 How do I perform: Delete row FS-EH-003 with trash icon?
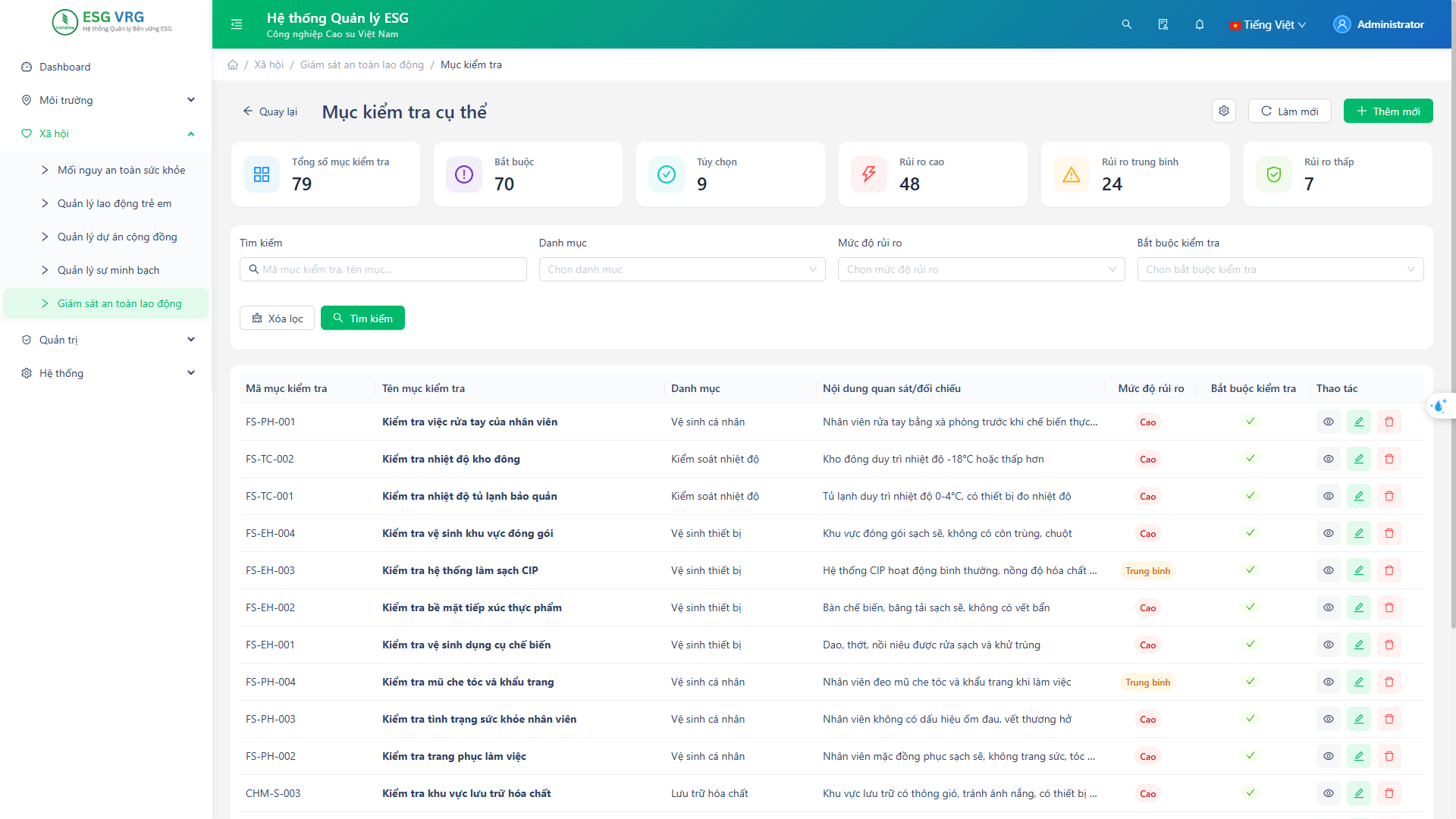pyautogui.click(x=1389, y=570)
